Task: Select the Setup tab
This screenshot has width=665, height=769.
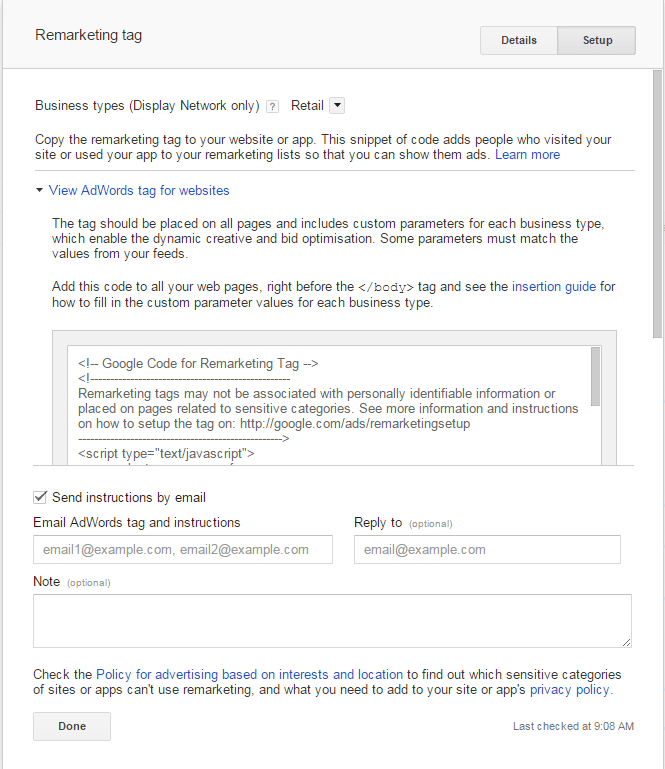Action: pos(597,40)
